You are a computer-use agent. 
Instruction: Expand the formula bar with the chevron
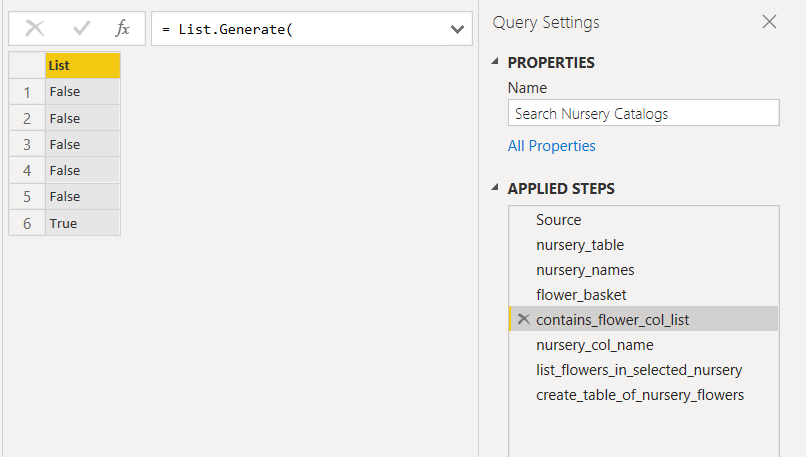click(x=457, y=29)
